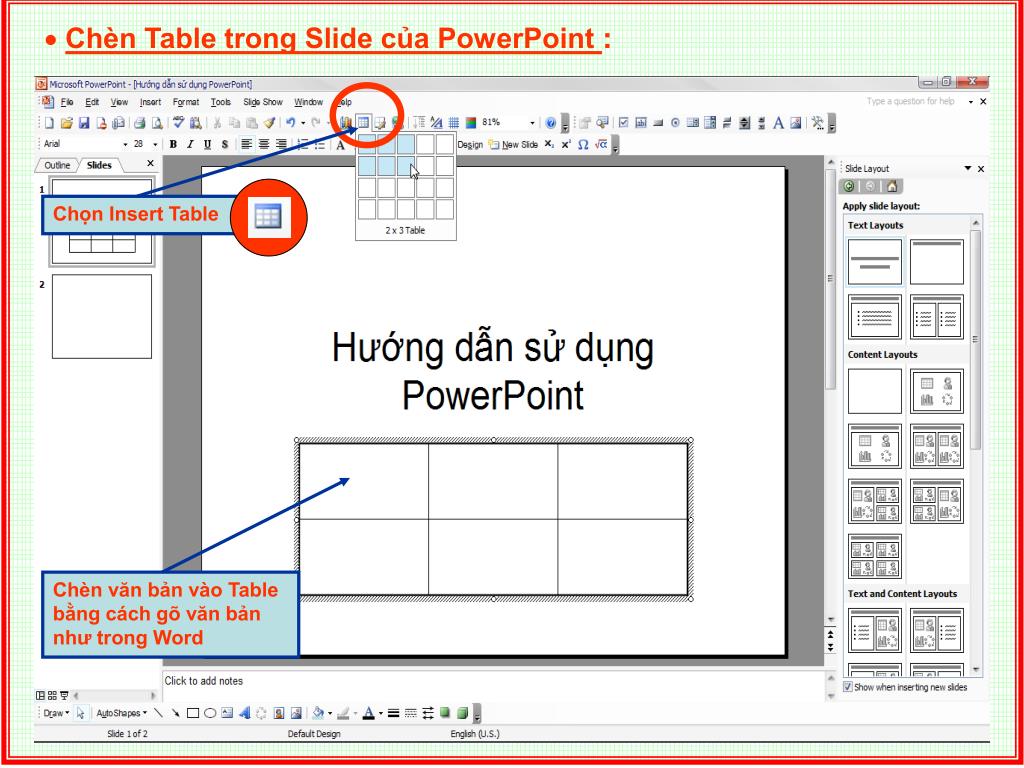Go to the task pane Home button
This screenshot has width=1024, height=768.
(x=891, y=187)
